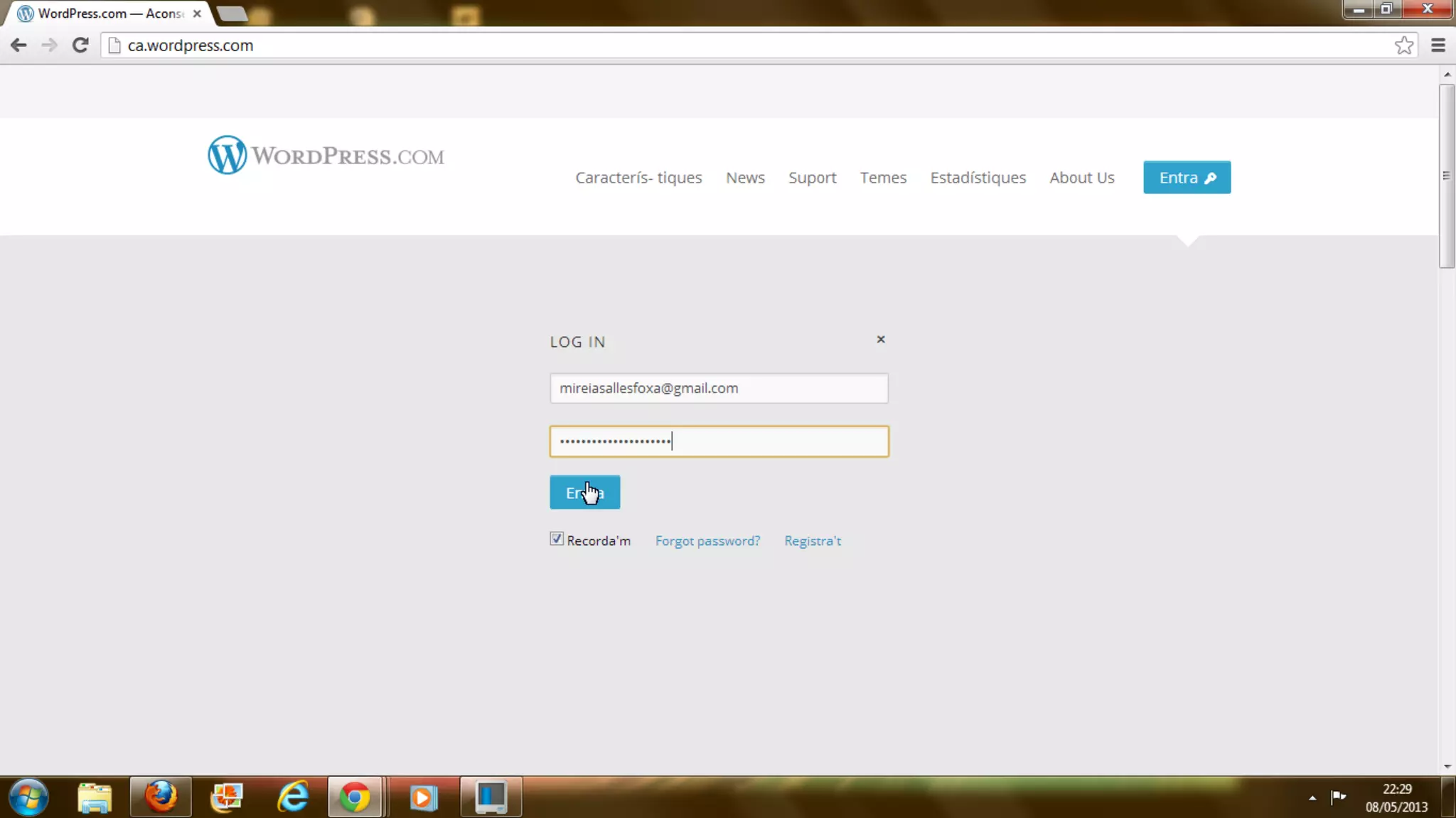This screenshot has width=1456, height=818.
Task: Close the WordPress.com browser tab
Action: click(197, 14)
